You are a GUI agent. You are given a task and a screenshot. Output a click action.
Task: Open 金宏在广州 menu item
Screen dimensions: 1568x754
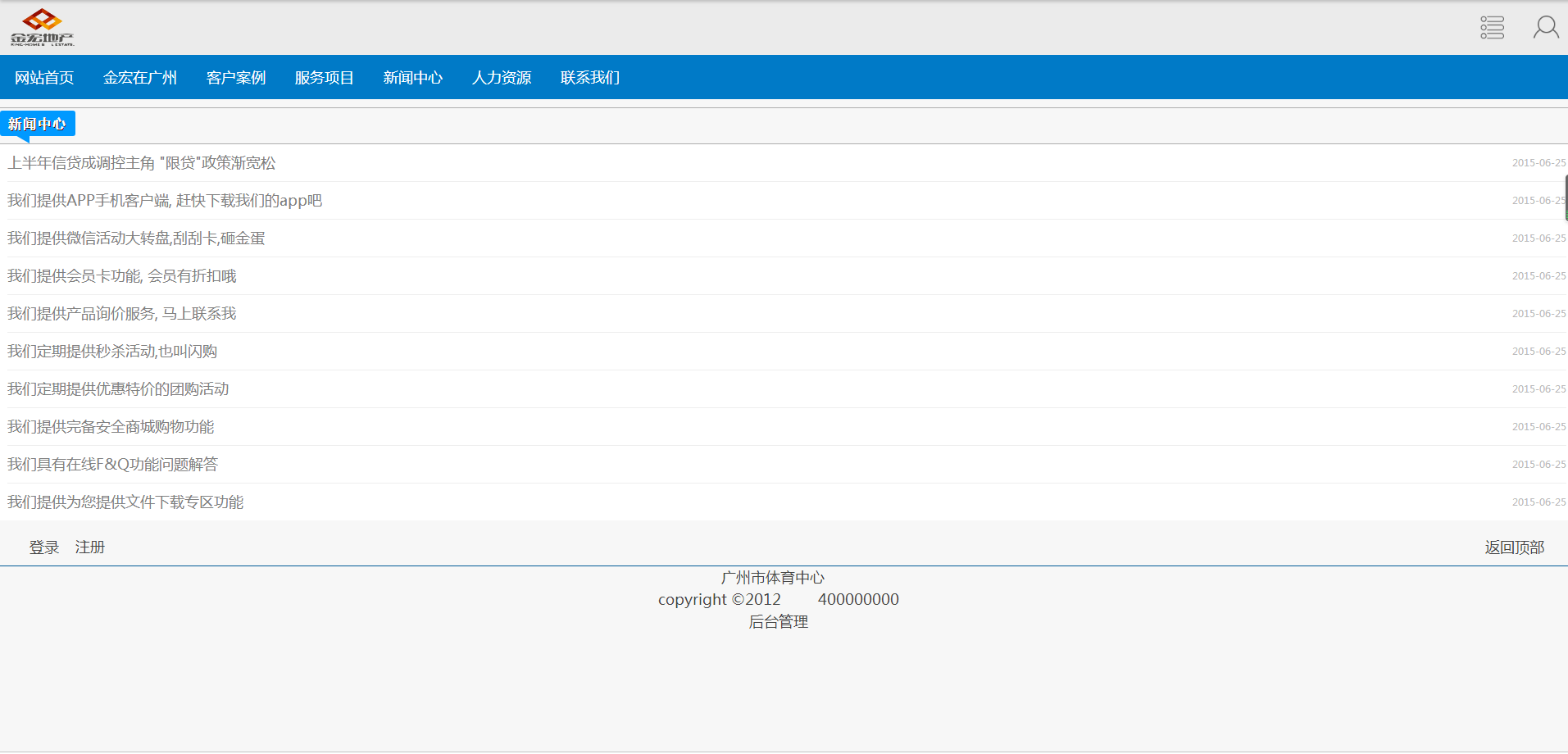click(140, 78)
